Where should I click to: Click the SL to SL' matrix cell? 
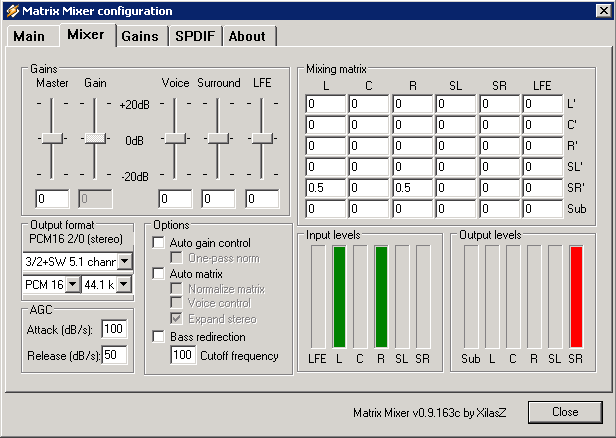pos(455,167)
